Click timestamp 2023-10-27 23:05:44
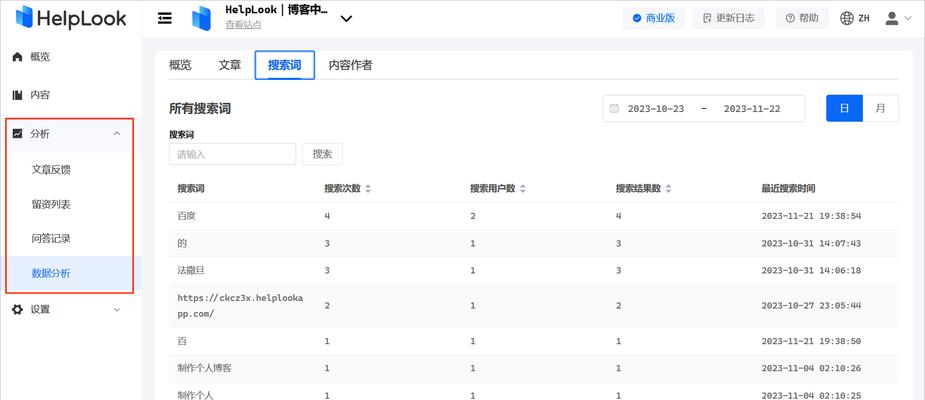Image resolution: width=925 pixels, height=400 pixels. coord(811,306)
